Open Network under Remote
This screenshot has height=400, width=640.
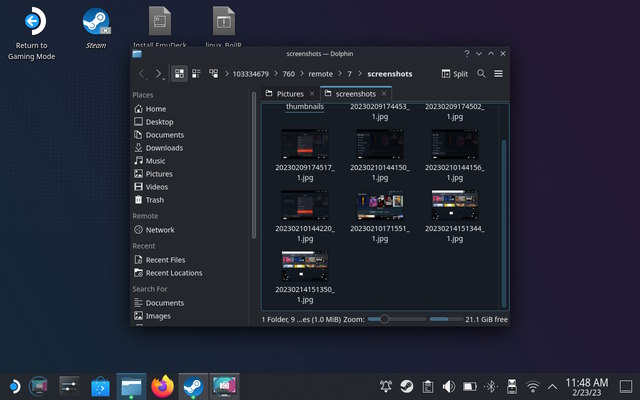click(x=154, y=230)
